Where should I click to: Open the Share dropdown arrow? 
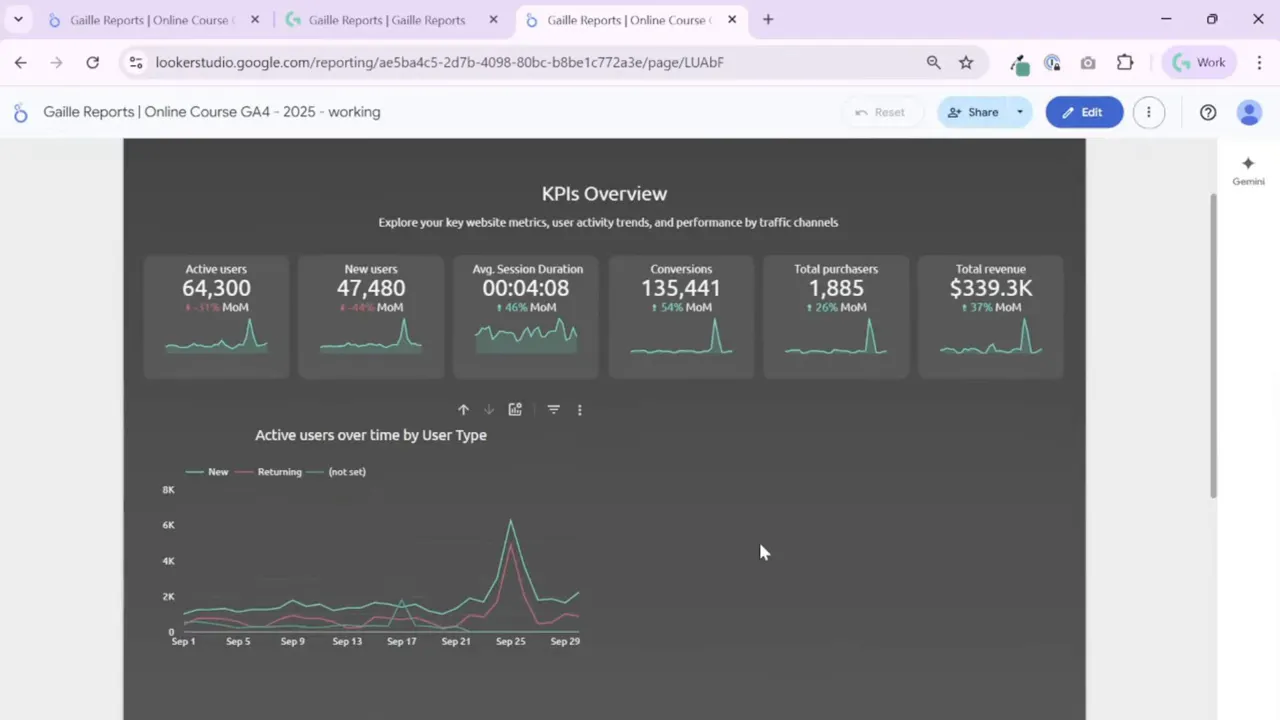tap(1019, 112)
